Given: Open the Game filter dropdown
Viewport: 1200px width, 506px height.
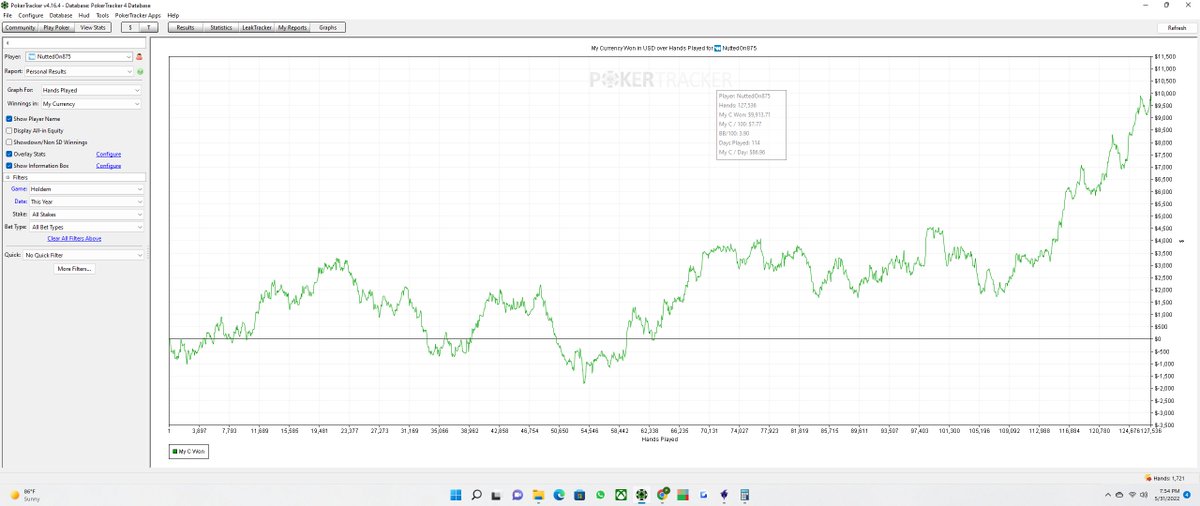Looking at the screenshot, I should pyautogui.click(x=86, y=189).
